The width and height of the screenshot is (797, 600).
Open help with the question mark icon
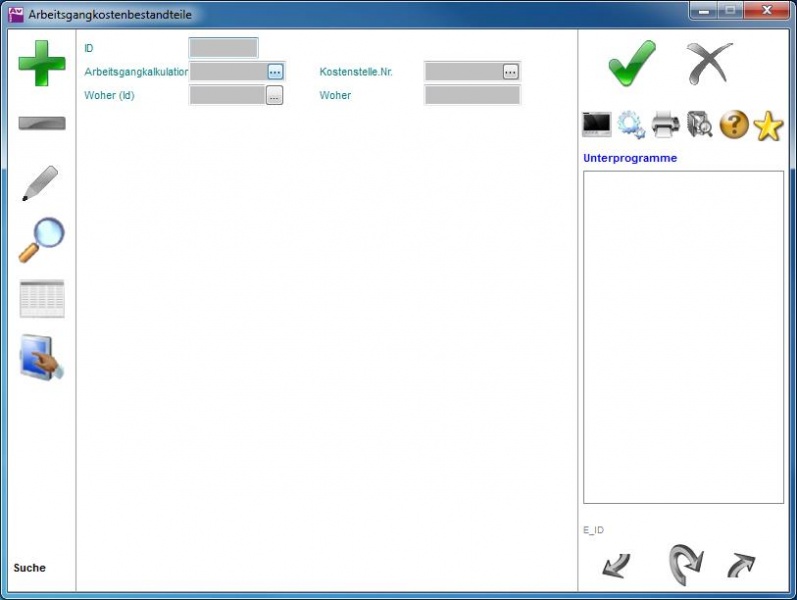(x=734, y=125)
